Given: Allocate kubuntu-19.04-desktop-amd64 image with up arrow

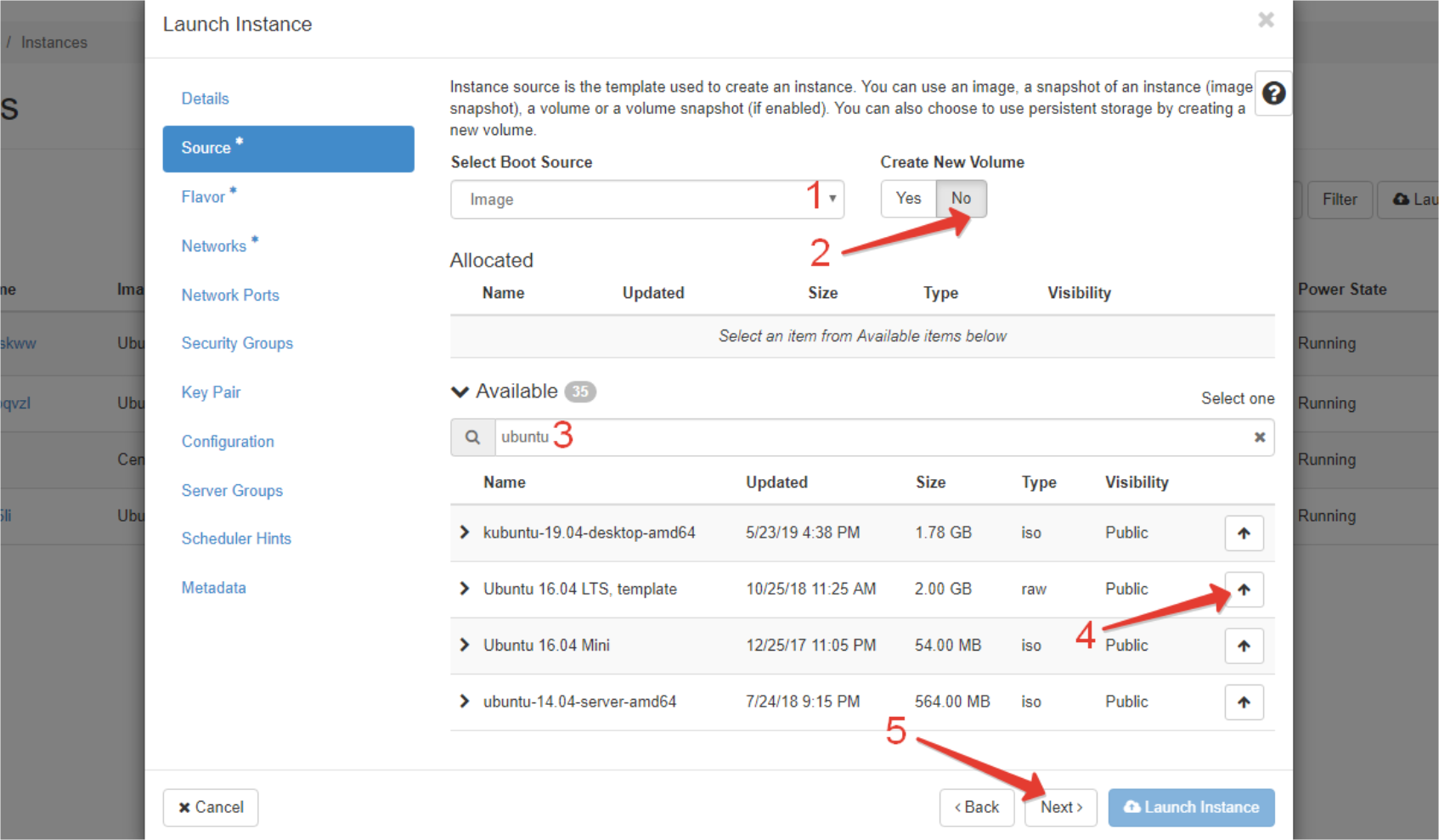Looking at the screenshot, I should click(x=1244, y=533).
